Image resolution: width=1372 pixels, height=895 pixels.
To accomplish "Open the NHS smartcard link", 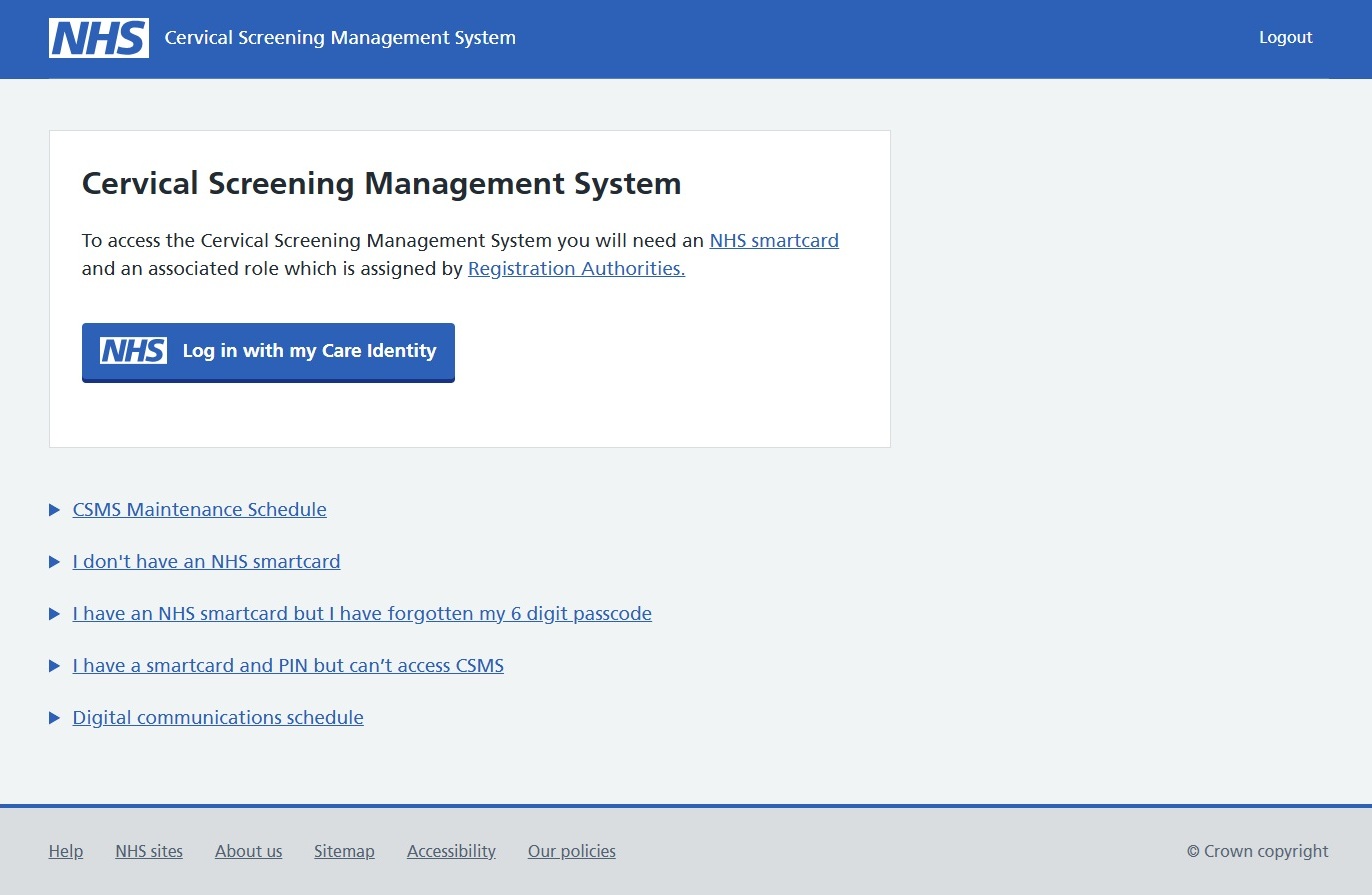I will 774,240.
